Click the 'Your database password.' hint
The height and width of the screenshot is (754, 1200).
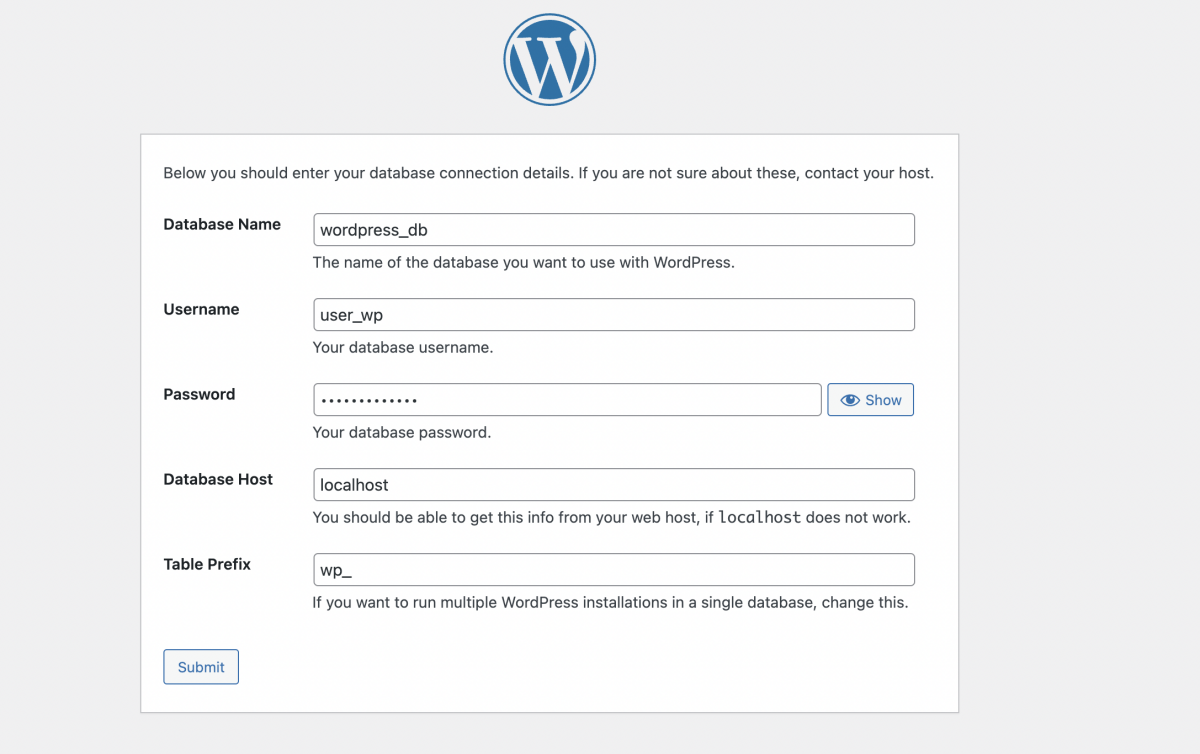(402, 433)
